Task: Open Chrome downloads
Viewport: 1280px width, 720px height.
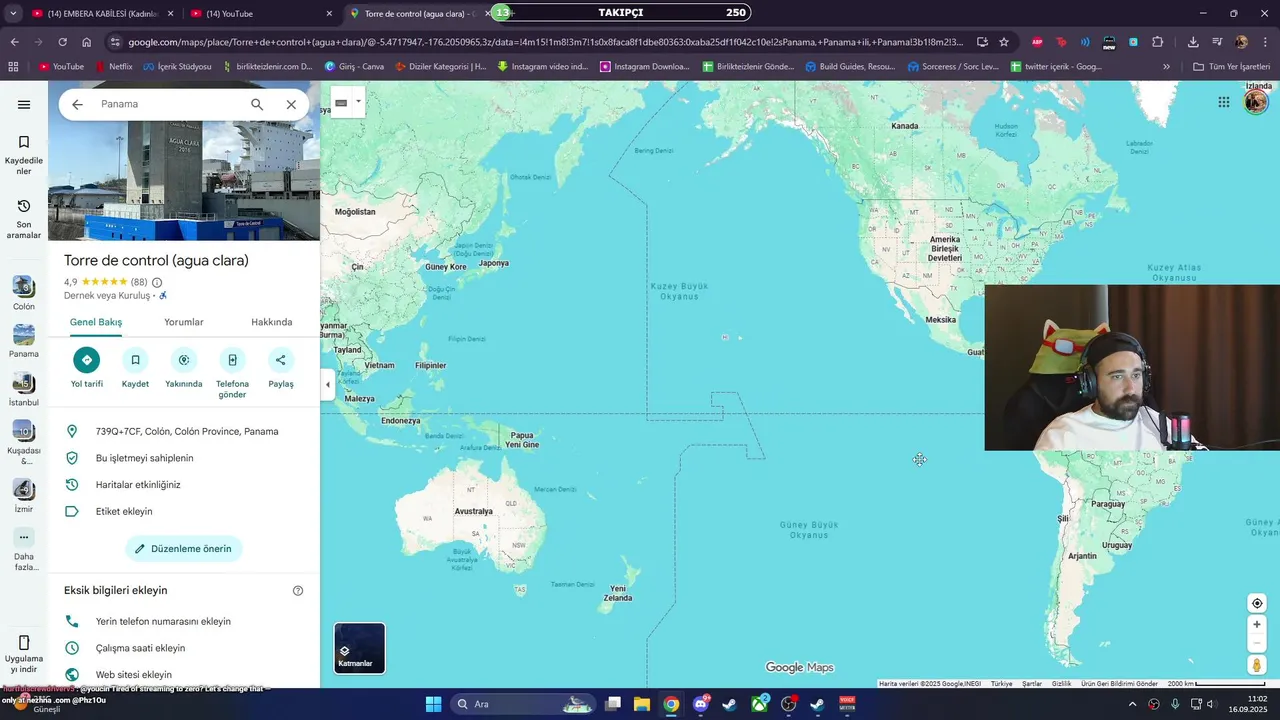Action: (1193, 42)
